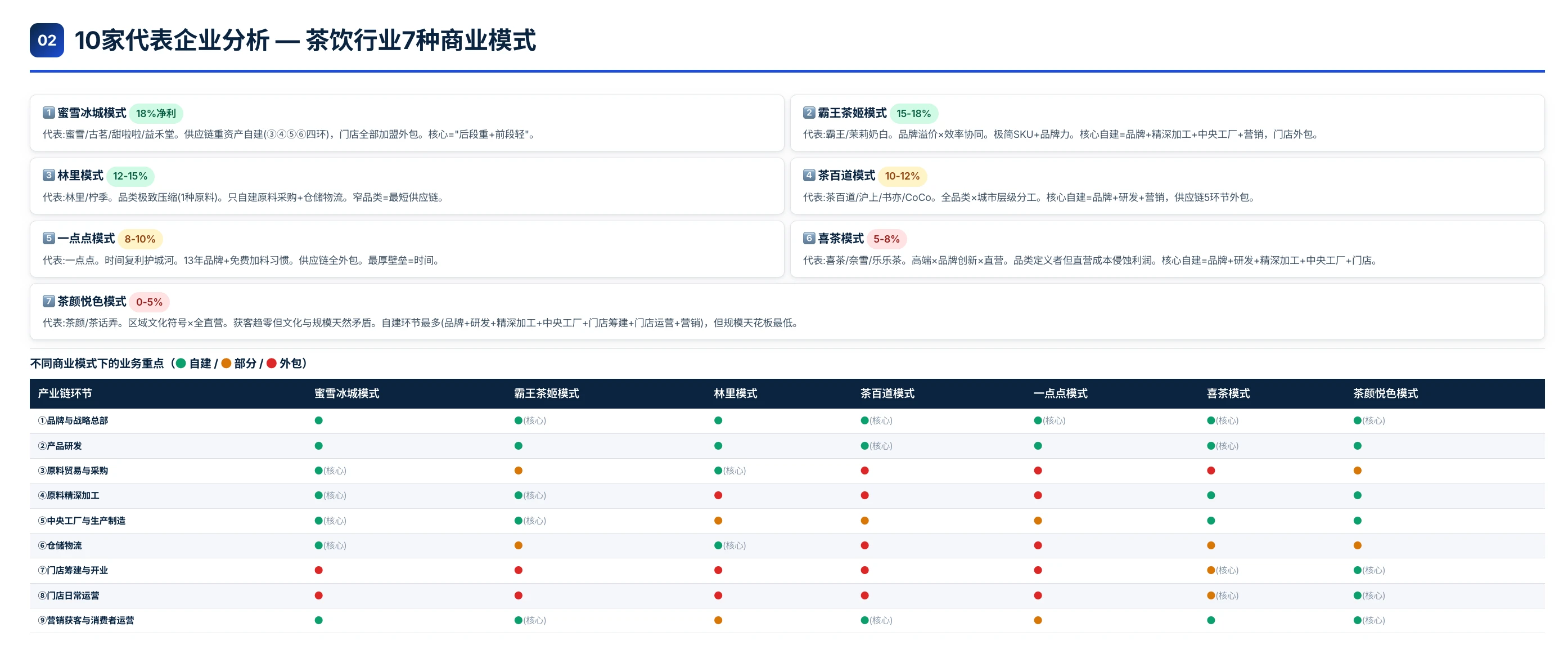Click the ⑤中央工厂与生产制造 row label
Image resolution: width=1568 pixels, height=654 pixels.
[x=82, y=521]
